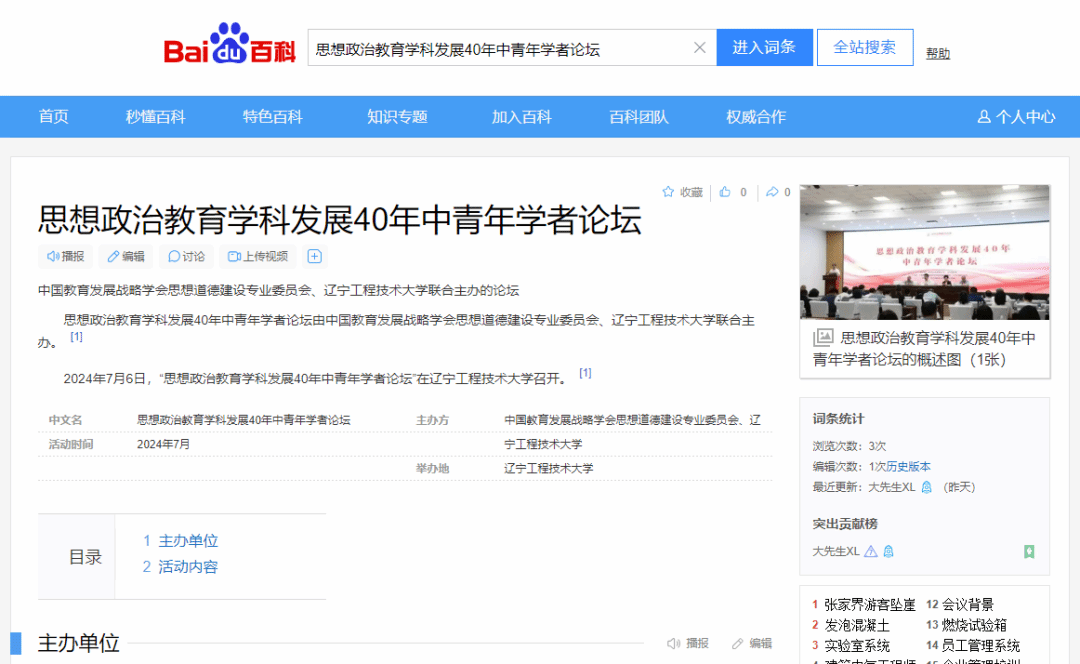Click 全站搜索 button
Image resolution: width=1080 pixels, height=664 pixels.
(x=865, y=48)
